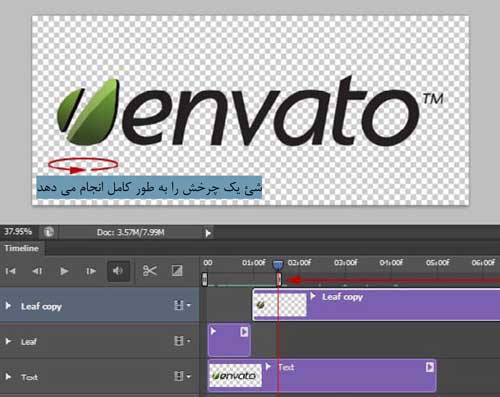Expand the Leaf track properties
500x397 pixels.
tap(8, 341)
